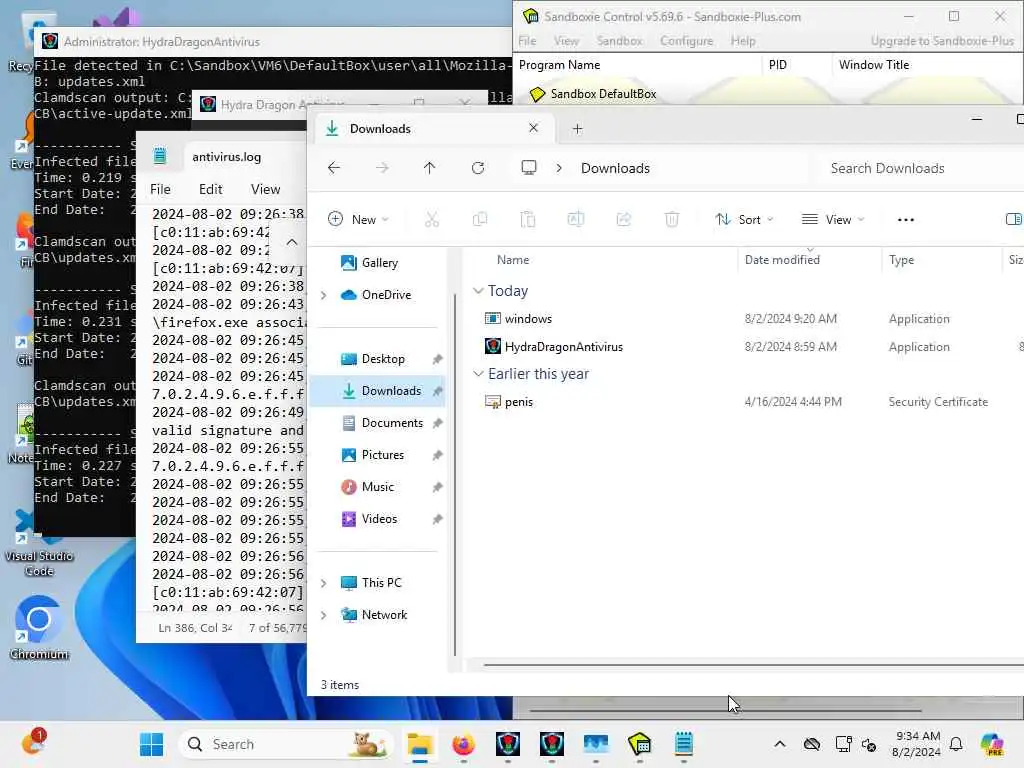1024x768 pixels.
Task: Expand Network in navigation pane
Action: [323, 615]
